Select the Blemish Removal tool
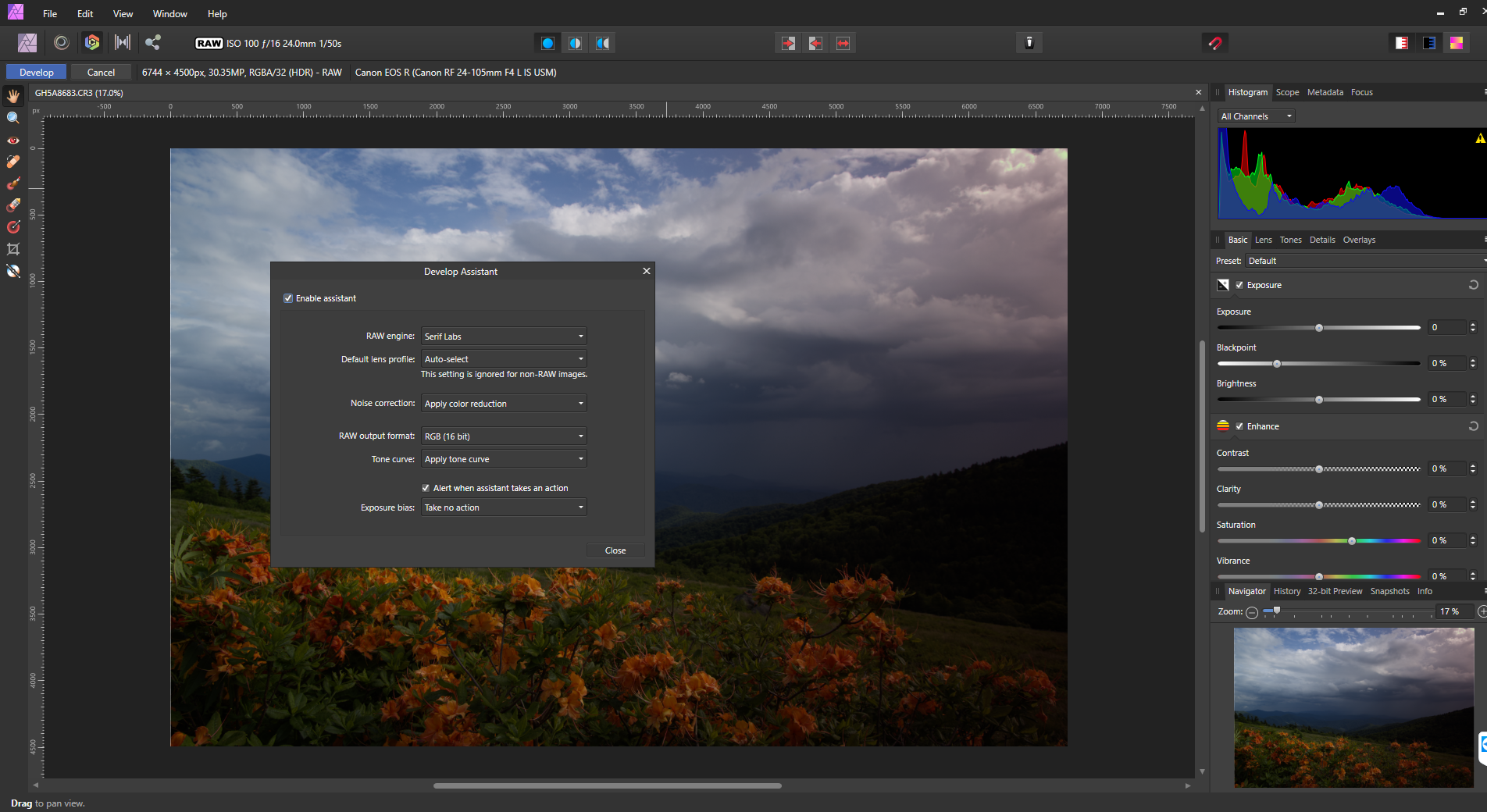This screenshot has height=812, width=1487. pyautogui.click(x=13, y=162)
